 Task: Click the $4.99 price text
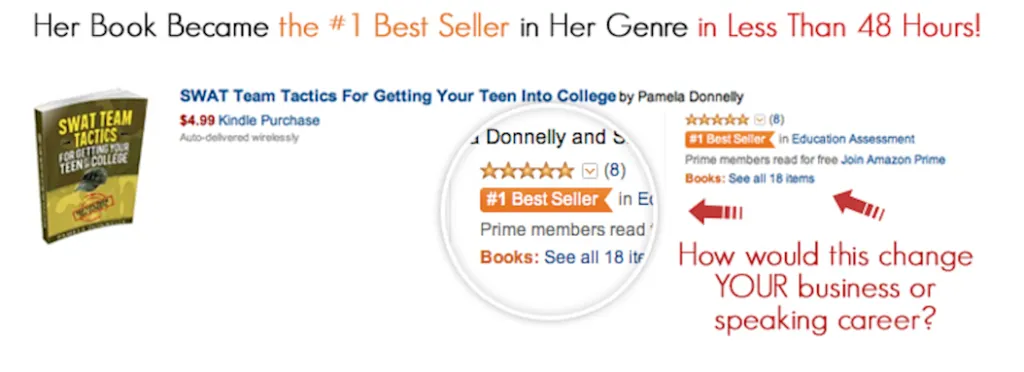[197, 120]
